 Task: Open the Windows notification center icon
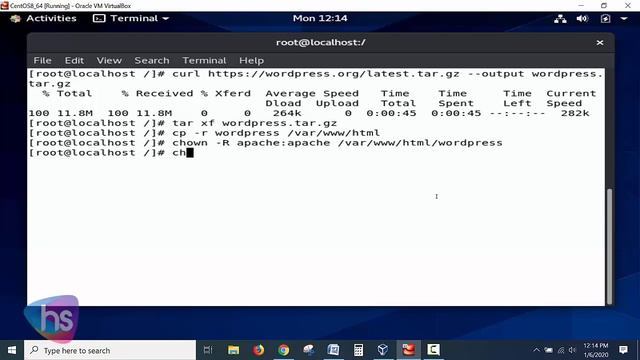(x=623, y=350)
